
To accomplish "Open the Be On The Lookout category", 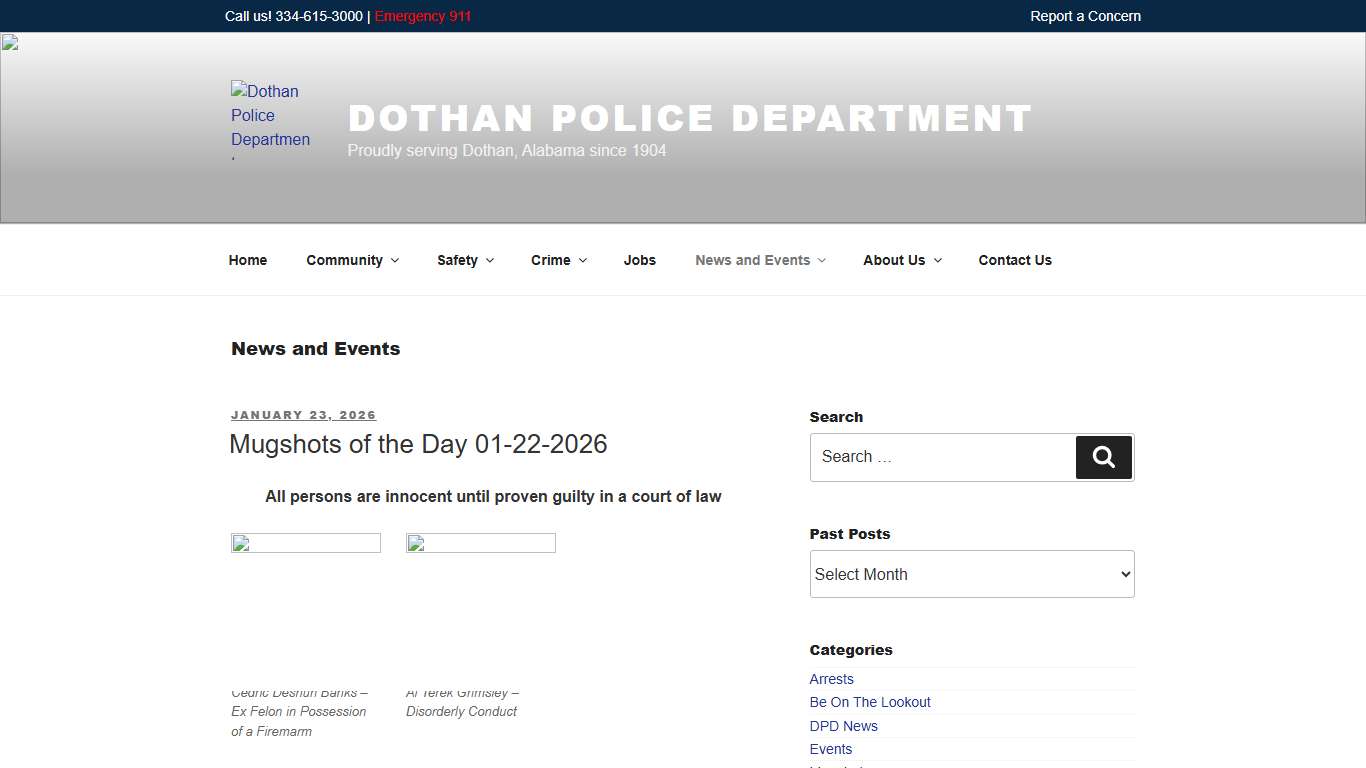I will (x=869, y=702).
